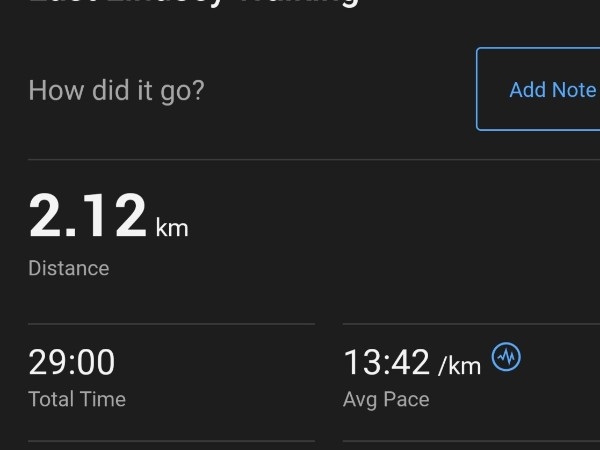Tap the cropped activity title at top
Viewport: 600px width, 450px height.
point(194,4)
